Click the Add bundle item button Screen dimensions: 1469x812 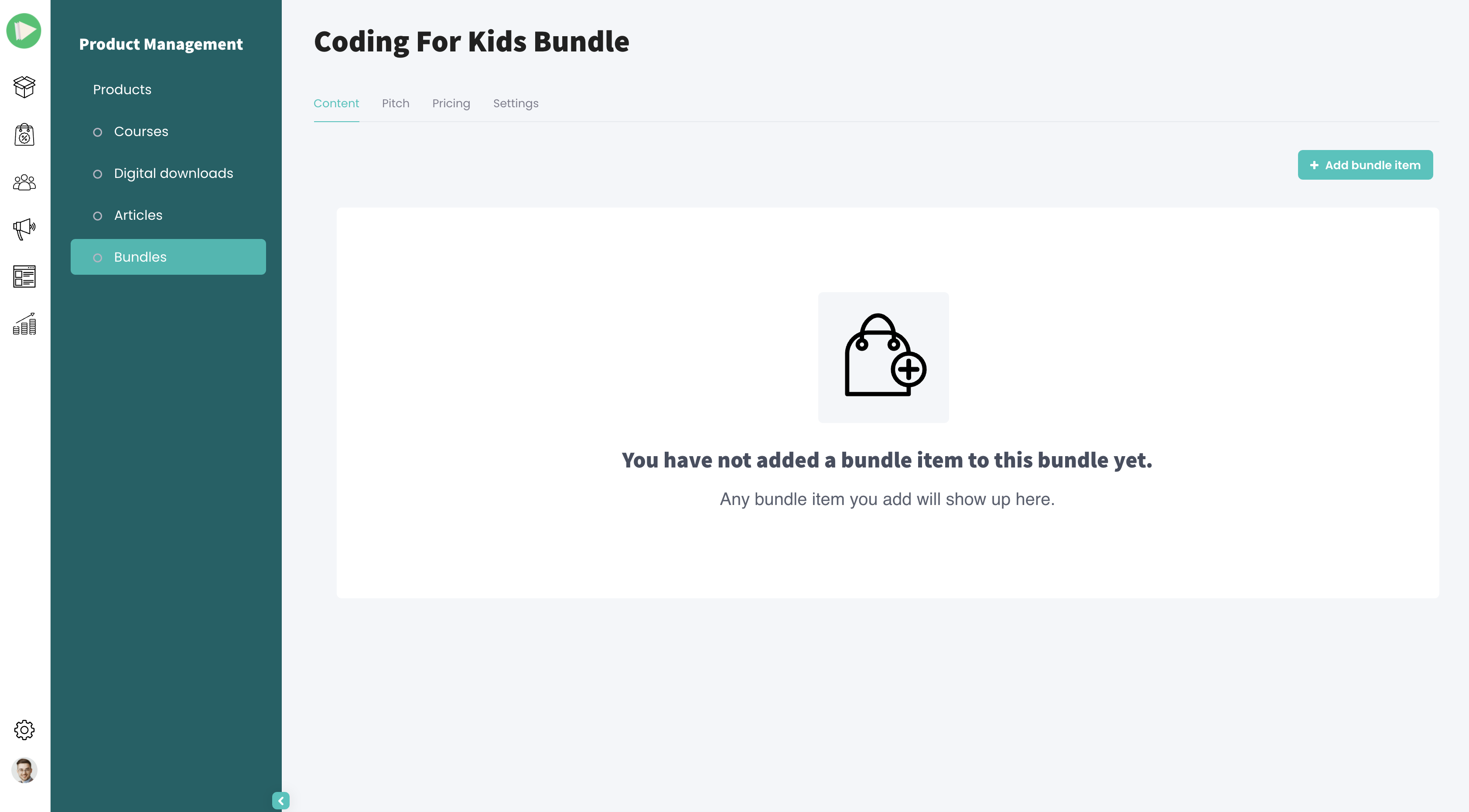1365,165
